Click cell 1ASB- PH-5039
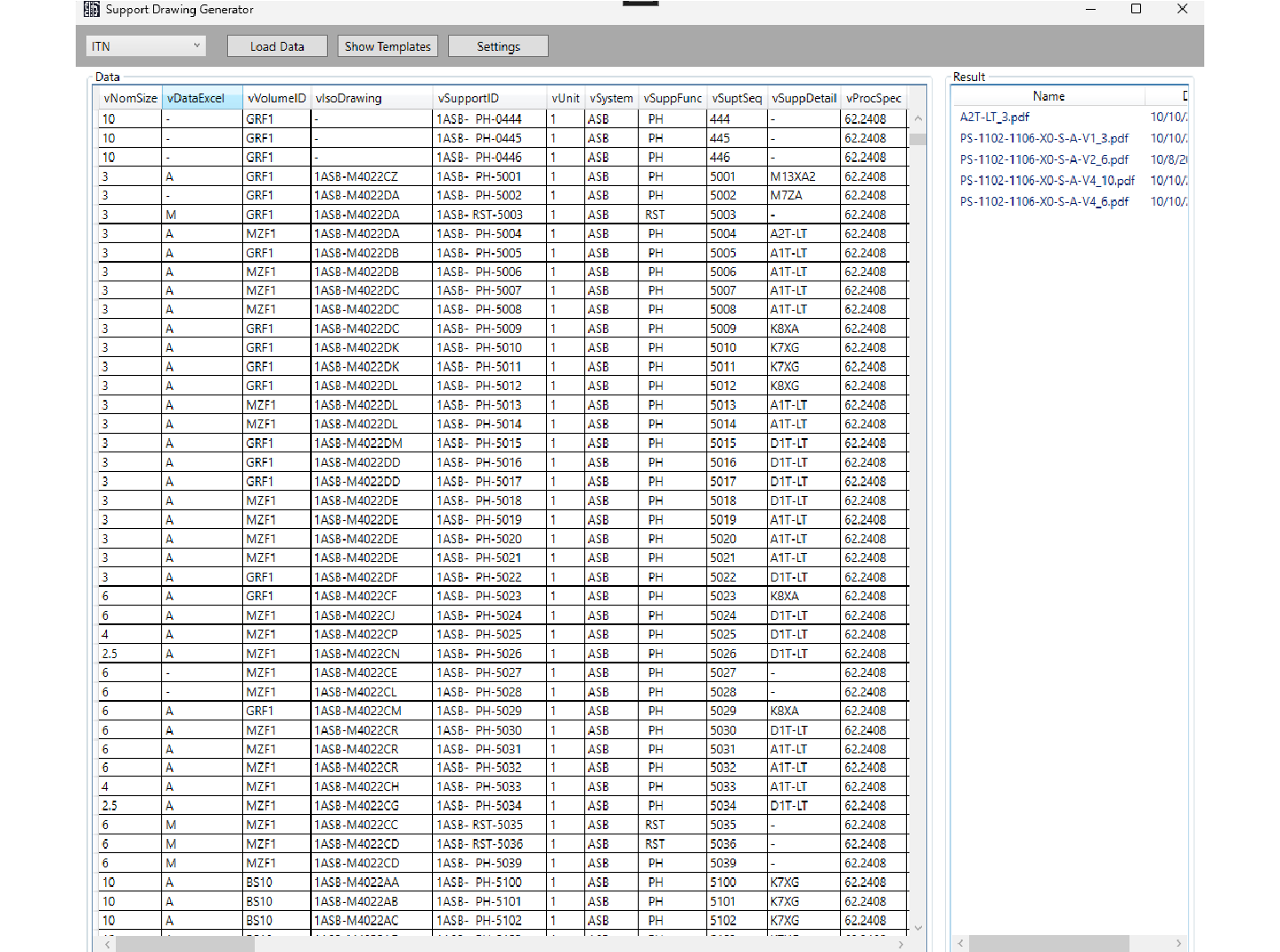Viewport: 1280px width, 952px height. [x=490, y=863]
